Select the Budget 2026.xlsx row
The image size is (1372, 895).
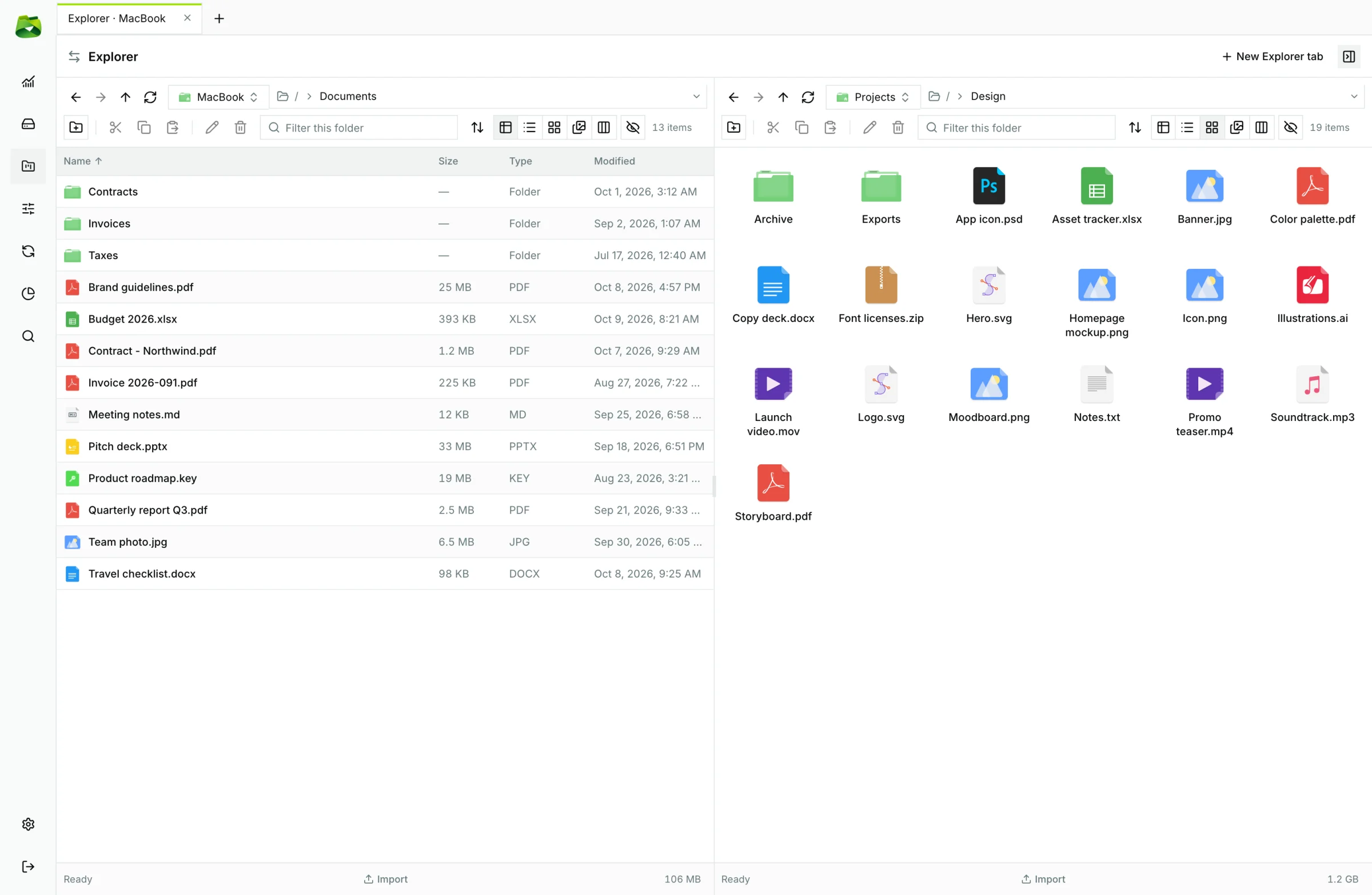tap(385, 319)
